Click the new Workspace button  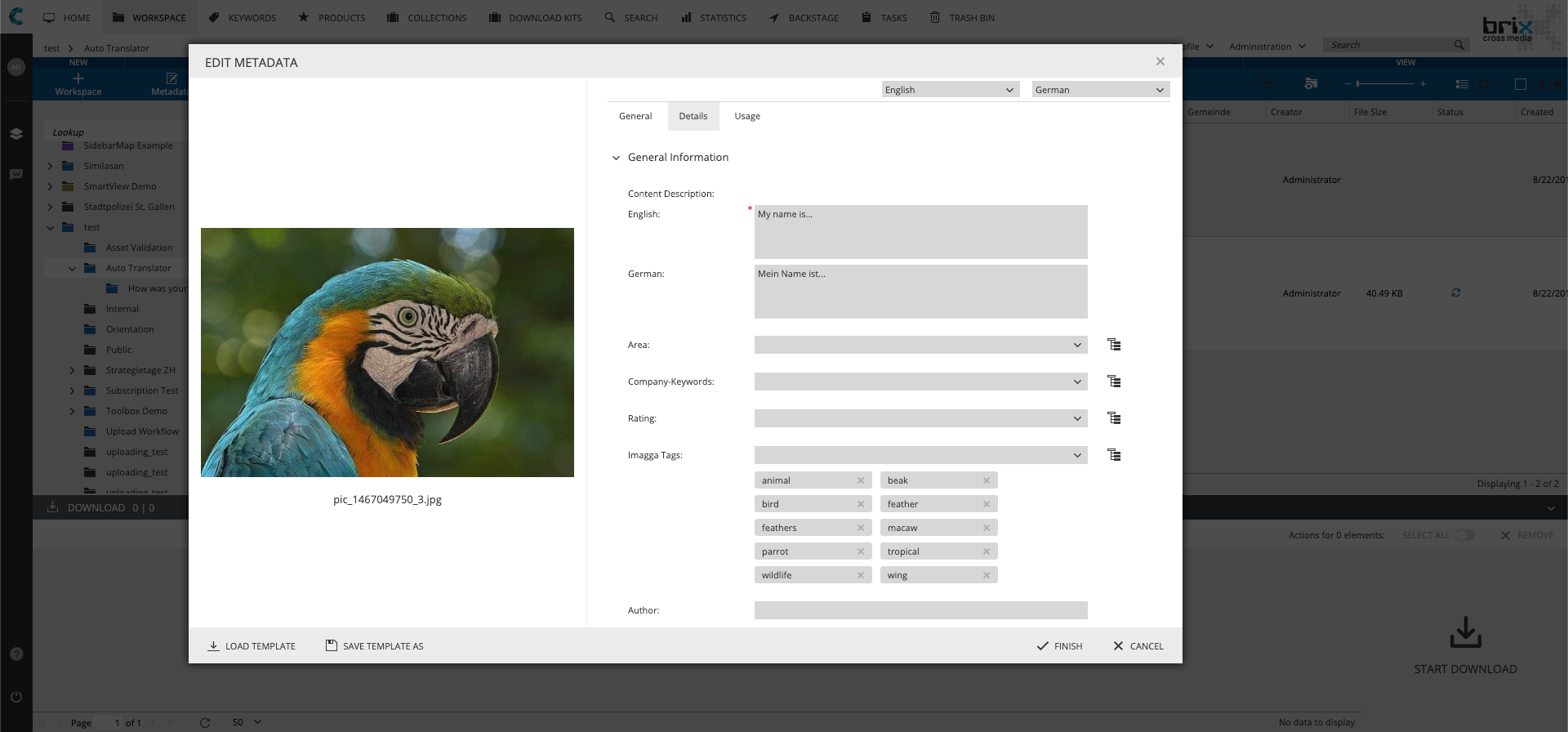(78, 84)
